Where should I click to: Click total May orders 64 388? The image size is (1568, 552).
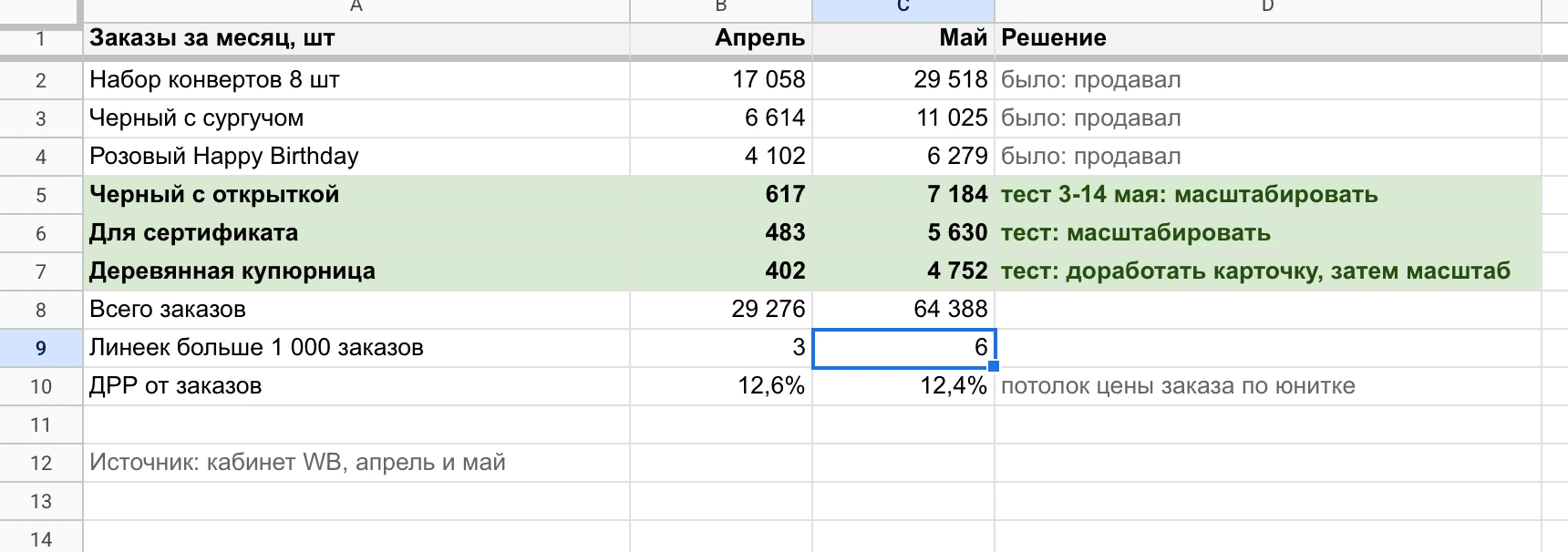click(903, 310)
